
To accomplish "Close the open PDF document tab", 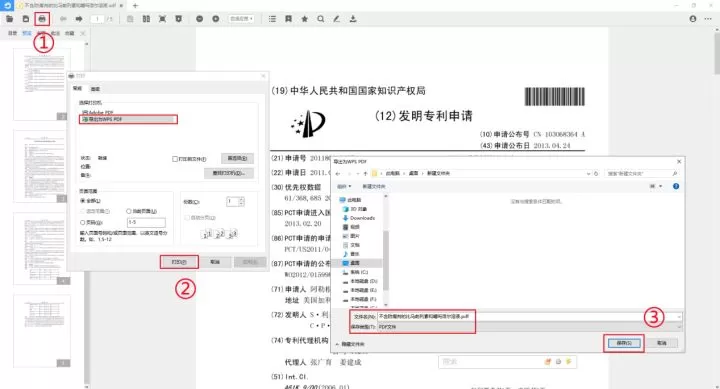I will [121, 6].
